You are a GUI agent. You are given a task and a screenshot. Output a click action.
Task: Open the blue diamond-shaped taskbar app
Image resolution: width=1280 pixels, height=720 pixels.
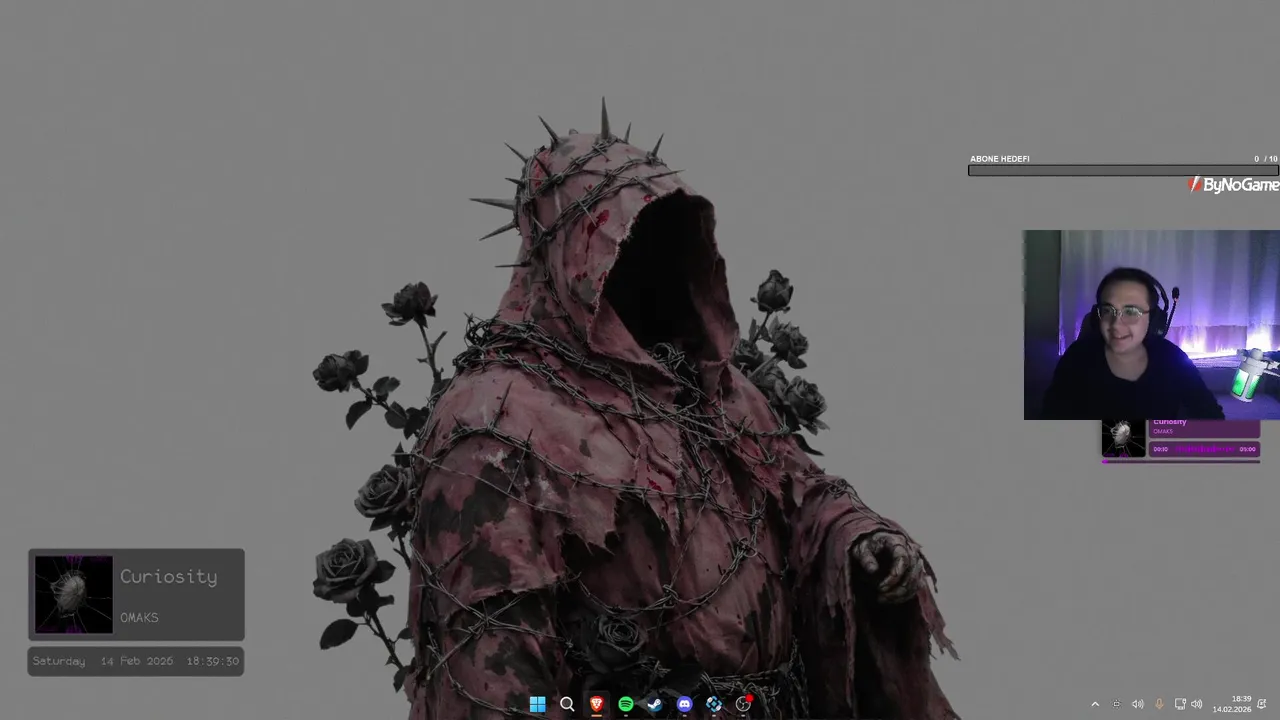(714, 704)
